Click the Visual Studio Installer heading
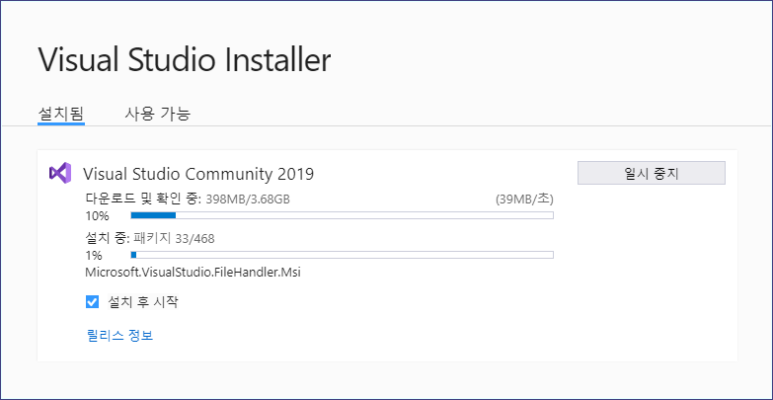 coord(184,60)
